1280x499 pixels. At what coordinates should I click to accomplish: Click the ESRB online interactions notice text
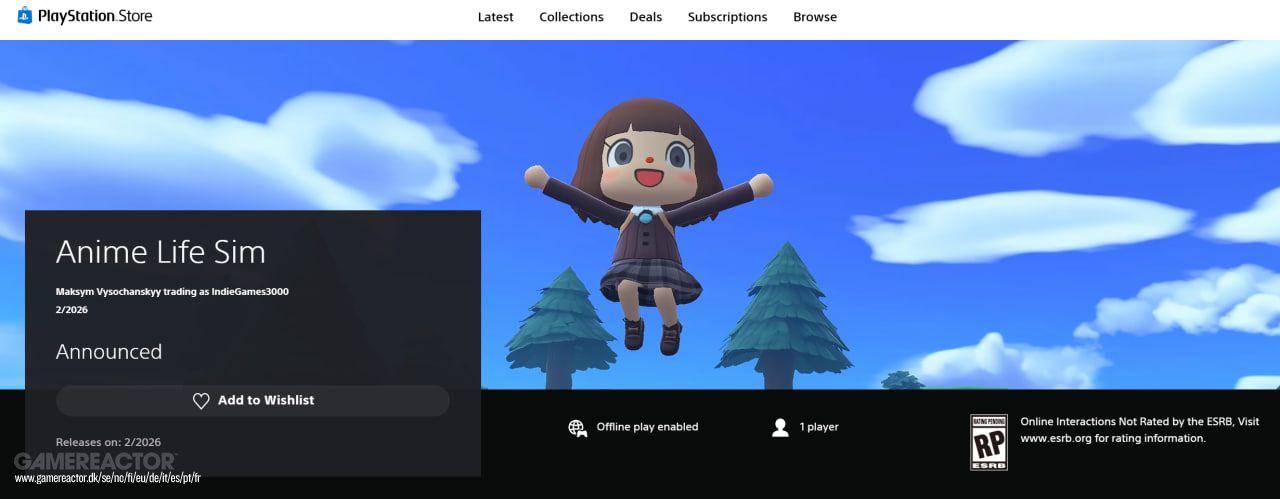1139,430
